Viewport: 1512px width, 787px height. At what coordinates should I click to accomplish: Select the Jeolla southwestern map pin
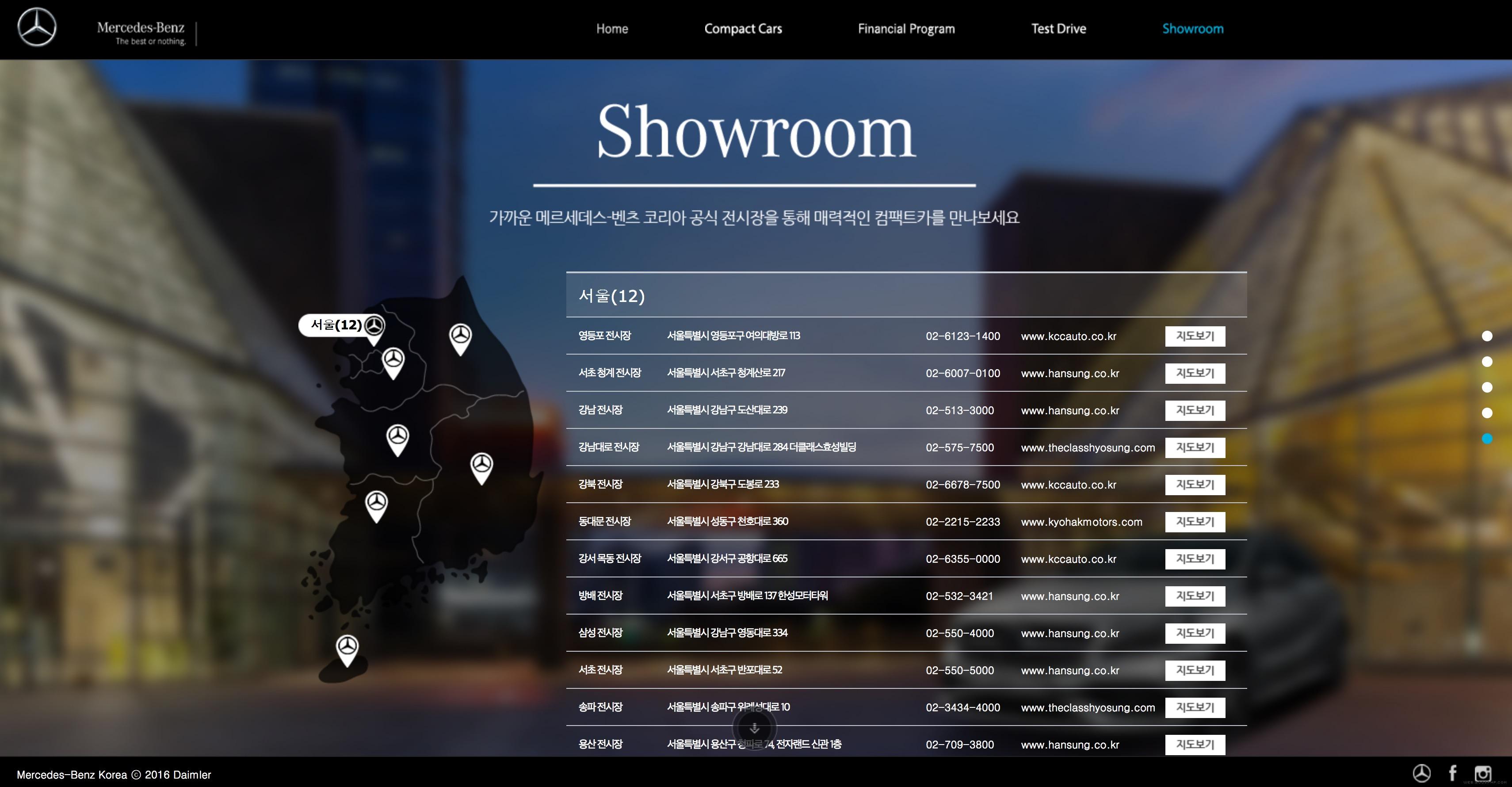376,507
